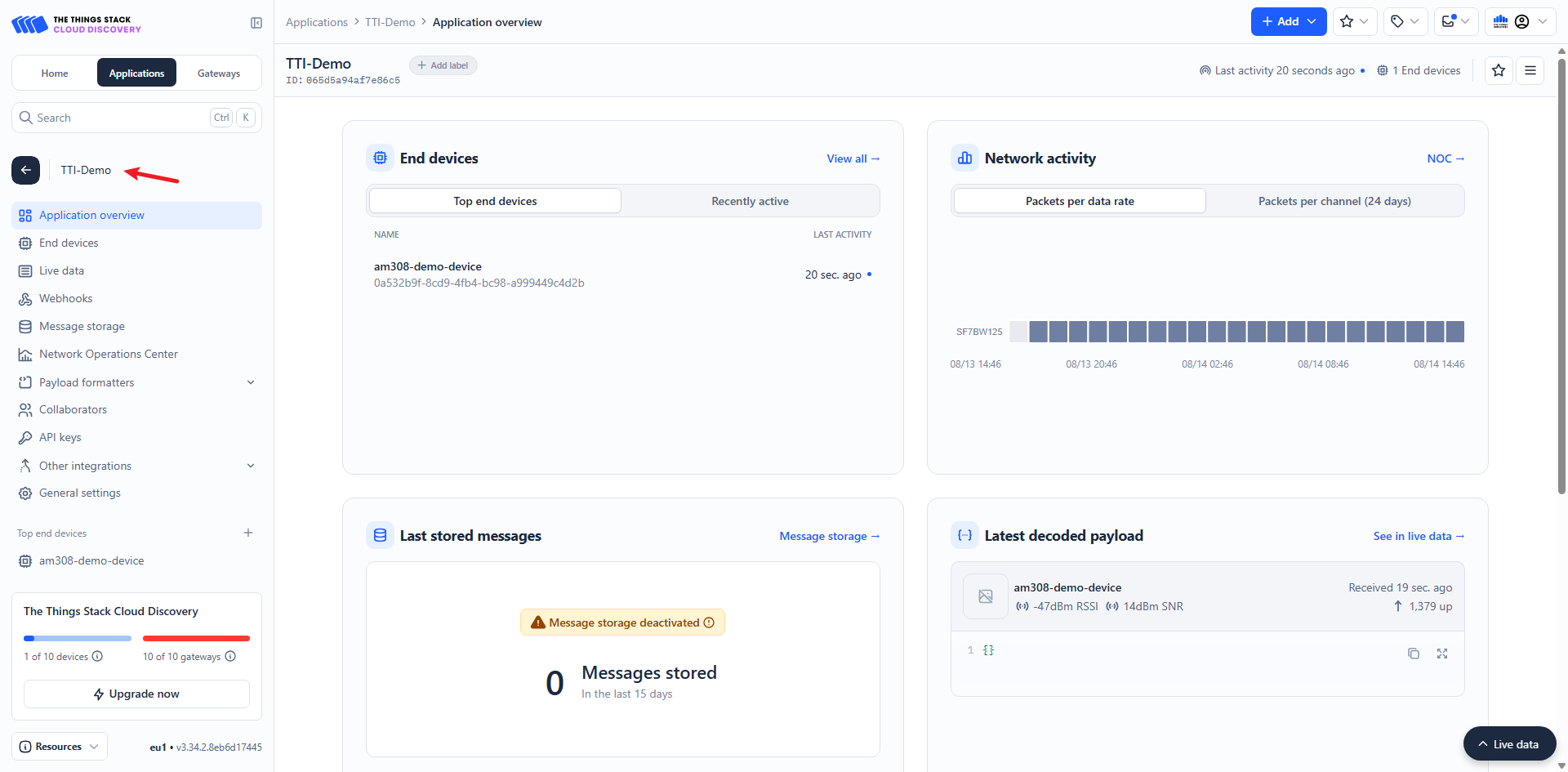The width and height of the screenshot is (1568, 772).
Task: Select the Applications tab
Action: pyautogui.click(x=136, y=73)
